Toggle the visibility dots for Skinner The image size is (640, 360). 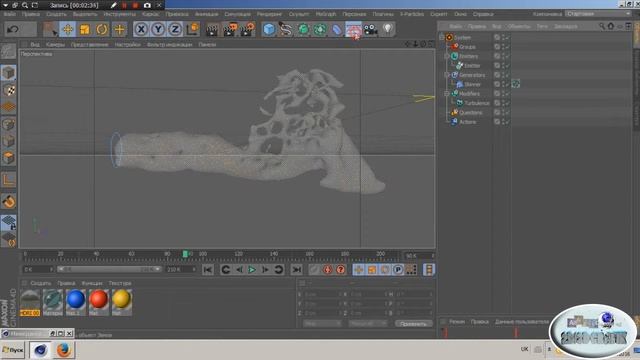click(x=503, y=84)
